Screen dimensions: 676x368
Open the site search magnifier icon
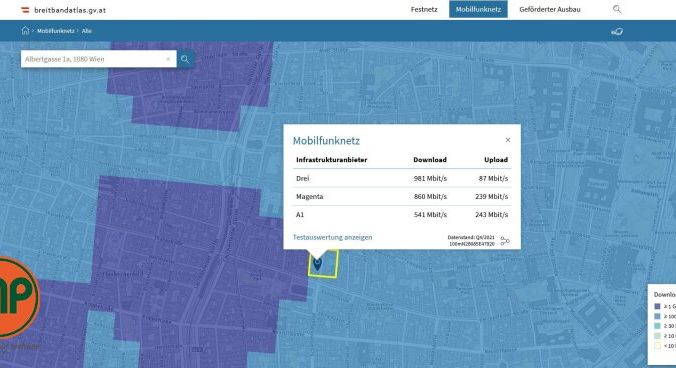click(x=617, y=9)
